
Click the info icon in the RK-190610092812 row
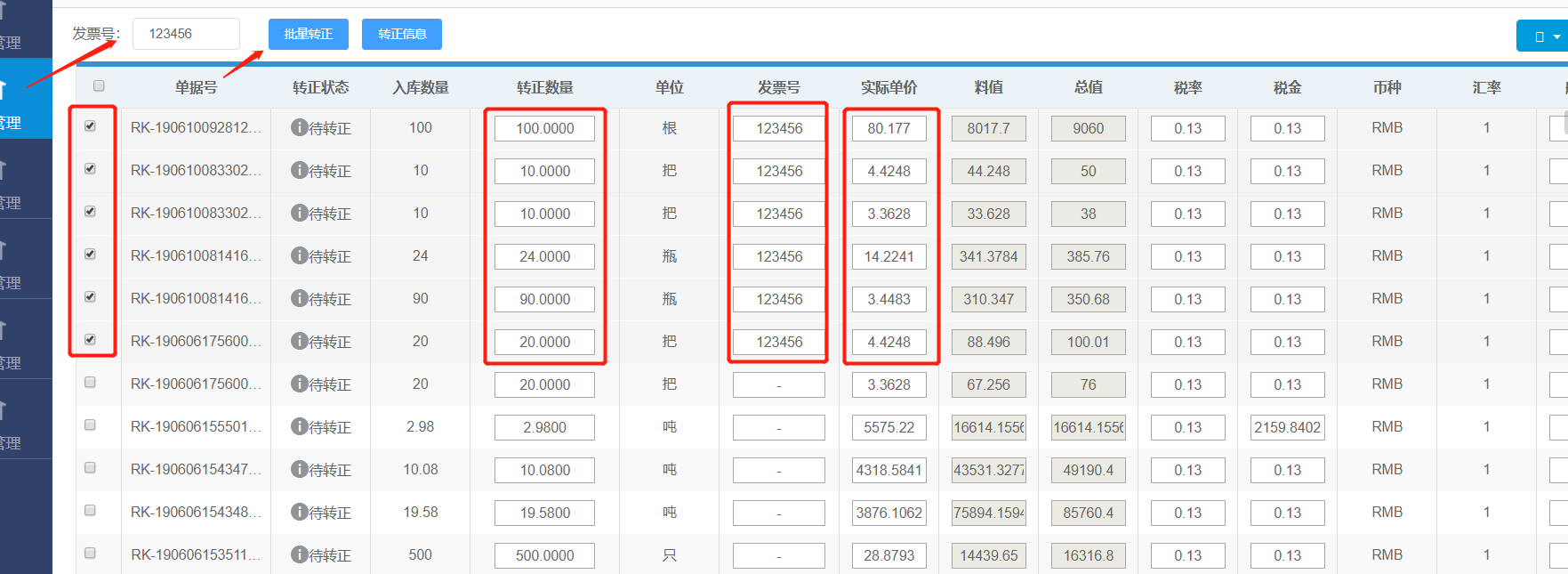[x=299, y=127]
